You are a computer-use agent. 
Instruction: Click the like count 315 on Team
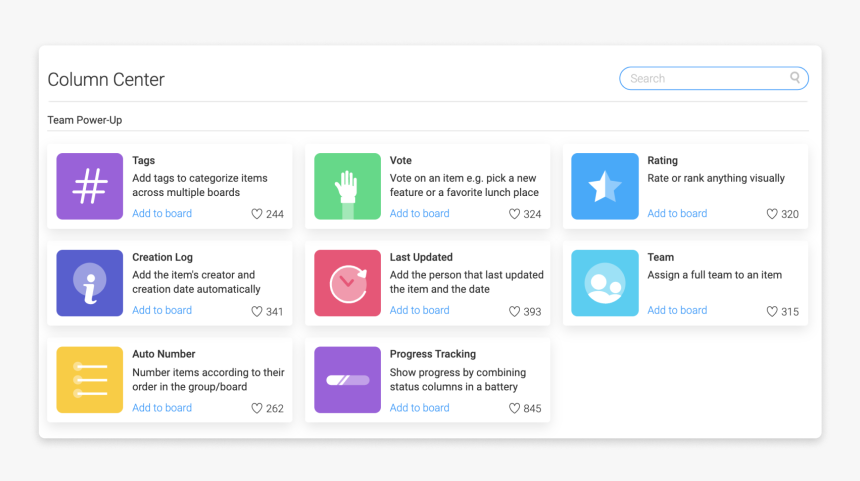(x=790, y=312)
